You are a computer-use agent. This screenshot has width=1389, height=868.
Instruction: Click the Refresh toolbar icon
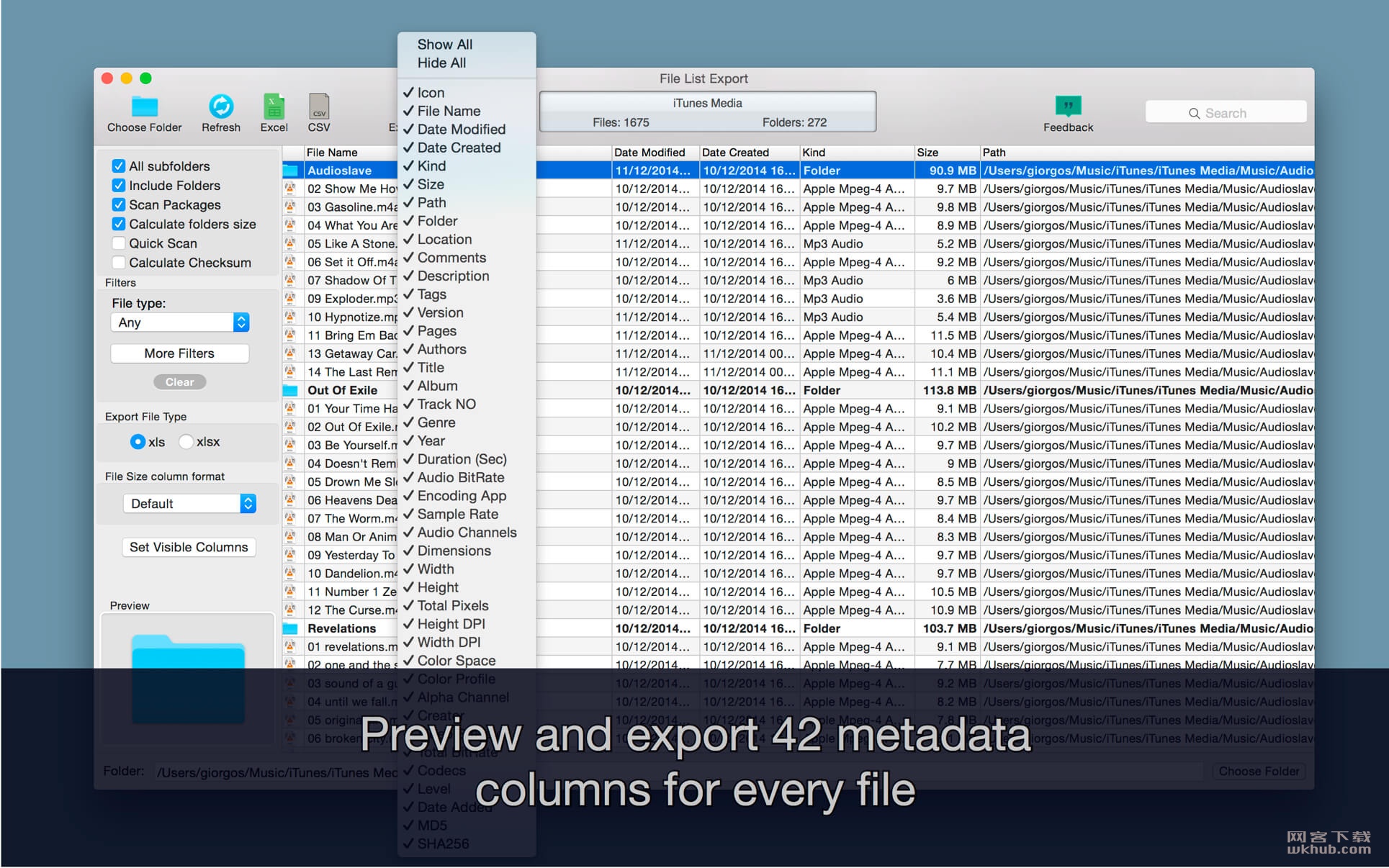[x=221, y=107]
